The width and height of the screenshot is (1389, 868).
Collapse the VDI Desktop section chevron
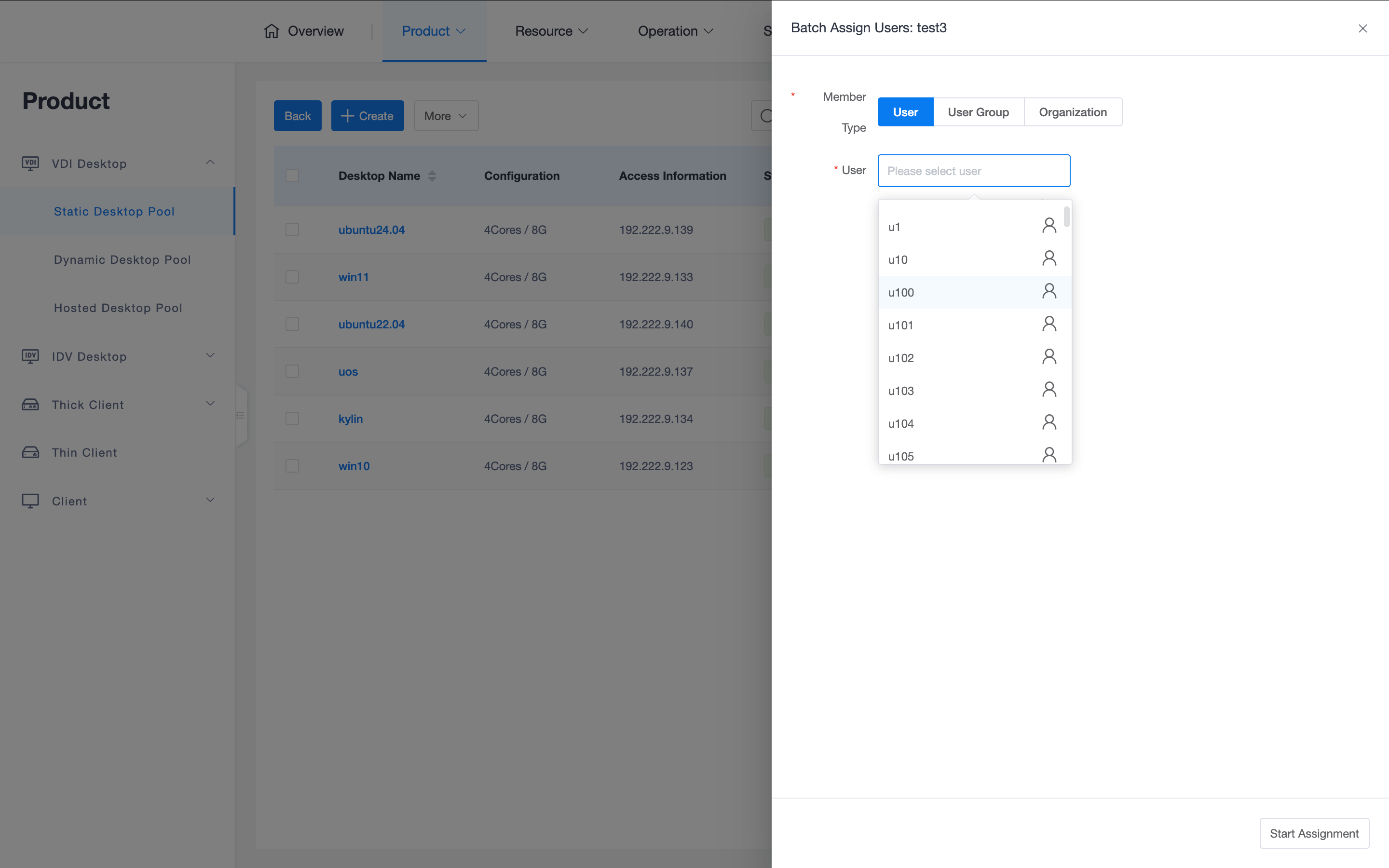[210, 163]
